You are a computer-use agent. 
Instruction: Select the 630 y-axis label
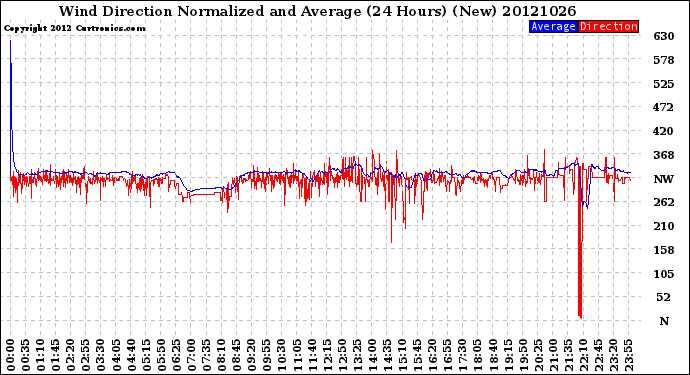point(664,36)
